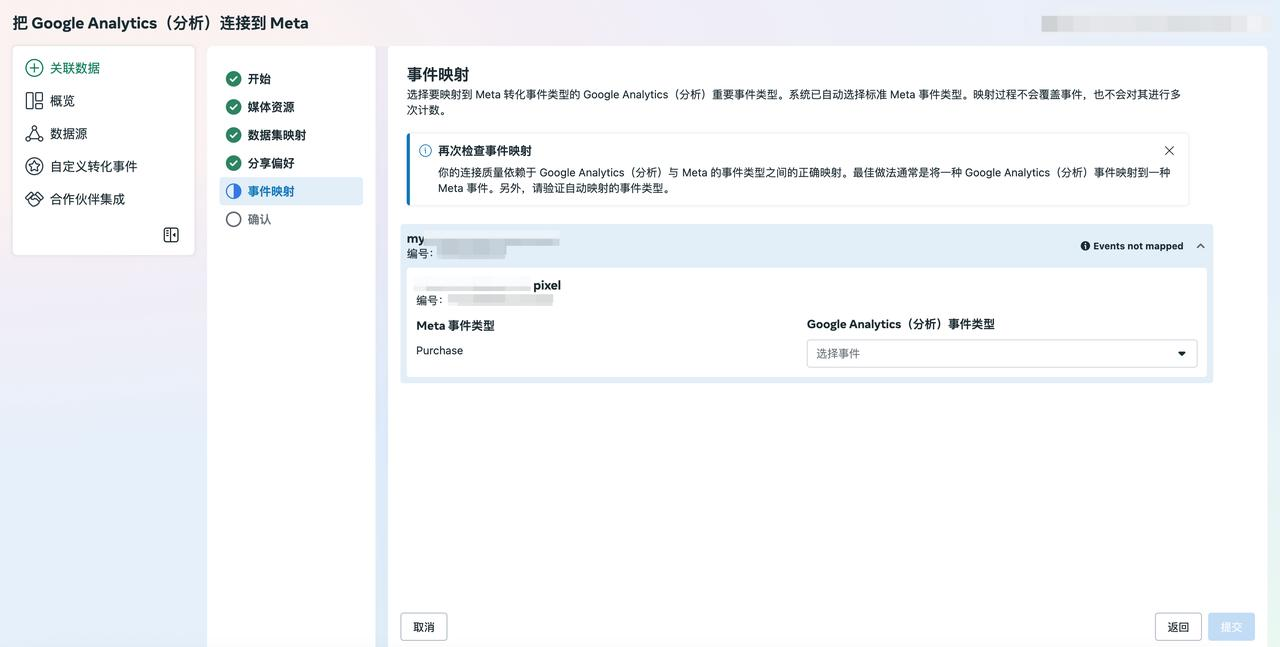Click the 分享偏好 step green checkmark
The width and height of the screenshot is (1280, 647).
click(233, 163)
